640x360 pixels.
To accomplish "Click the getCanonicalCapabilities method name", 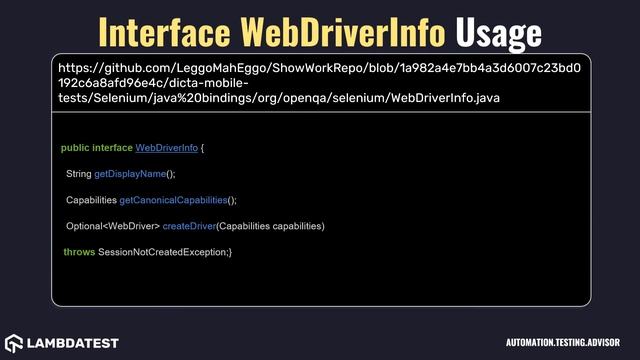I will [x=173, y=200].
